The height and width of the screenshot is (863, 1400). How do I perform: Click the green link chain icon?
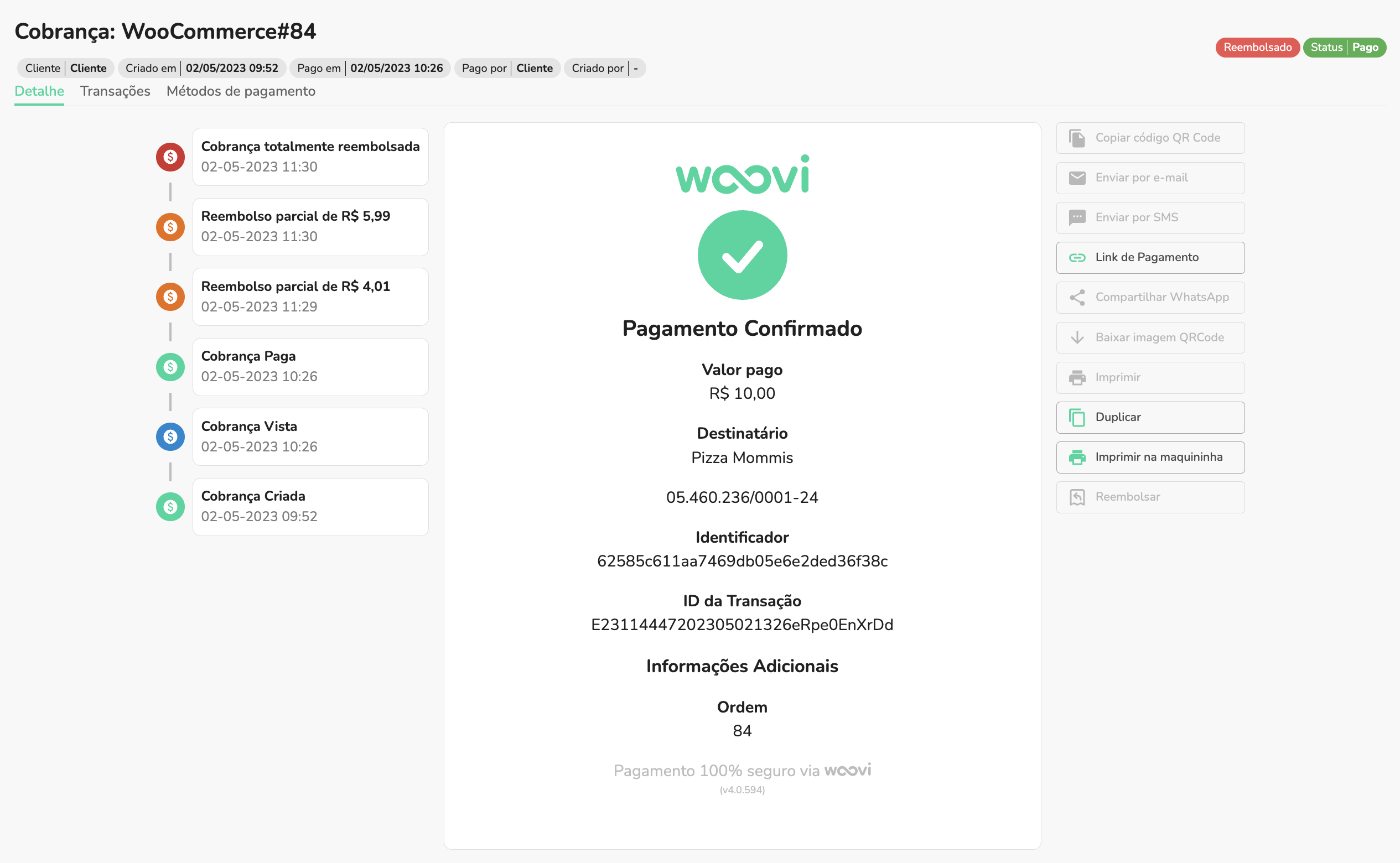click(x=1077, y=257)
